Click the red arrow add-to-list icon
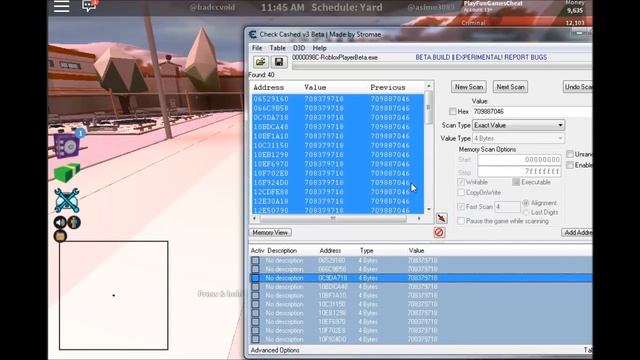640x360 pixels. point(441,218)
